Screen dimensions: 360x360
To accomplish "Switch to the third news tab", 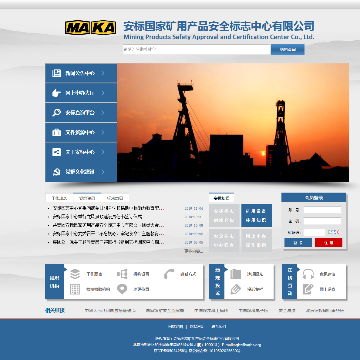I will click(x=115, y=198).
